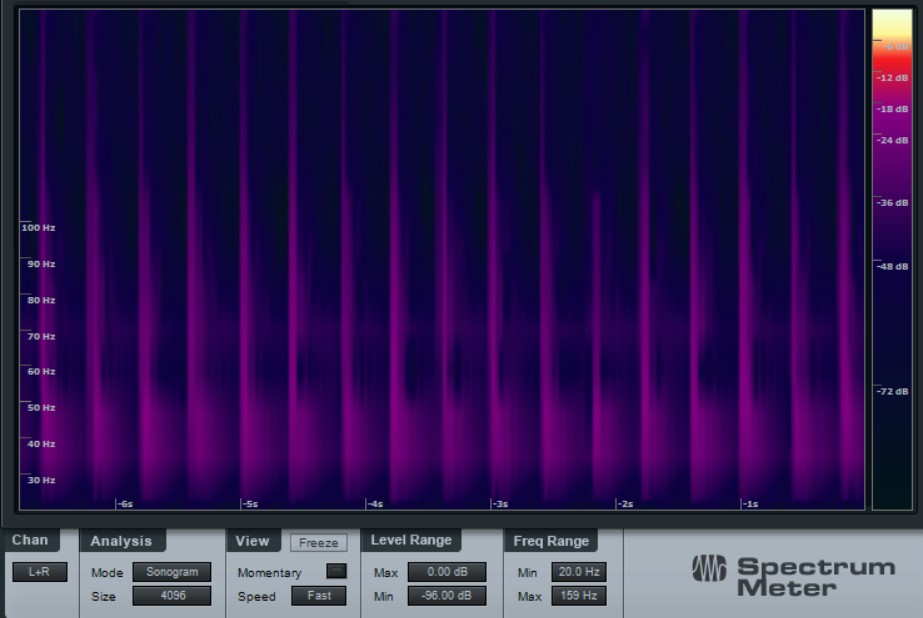The height and width of the screenshot is (618, 923).
Task: Click the -12 dB mark on the level scale
Action: point(892,78)
